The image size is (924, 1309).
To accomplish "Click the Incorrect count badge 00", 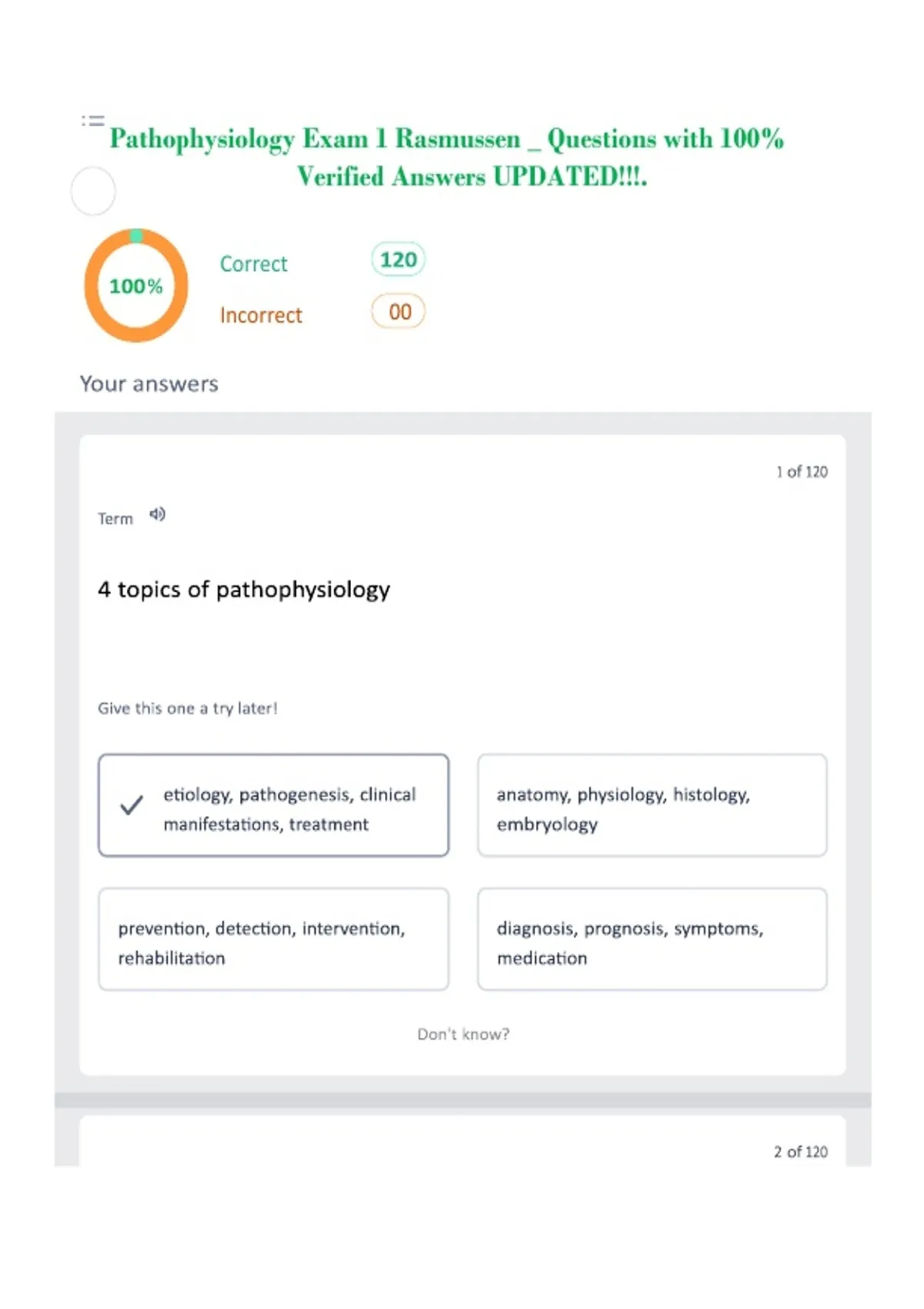I will [398, 312].
